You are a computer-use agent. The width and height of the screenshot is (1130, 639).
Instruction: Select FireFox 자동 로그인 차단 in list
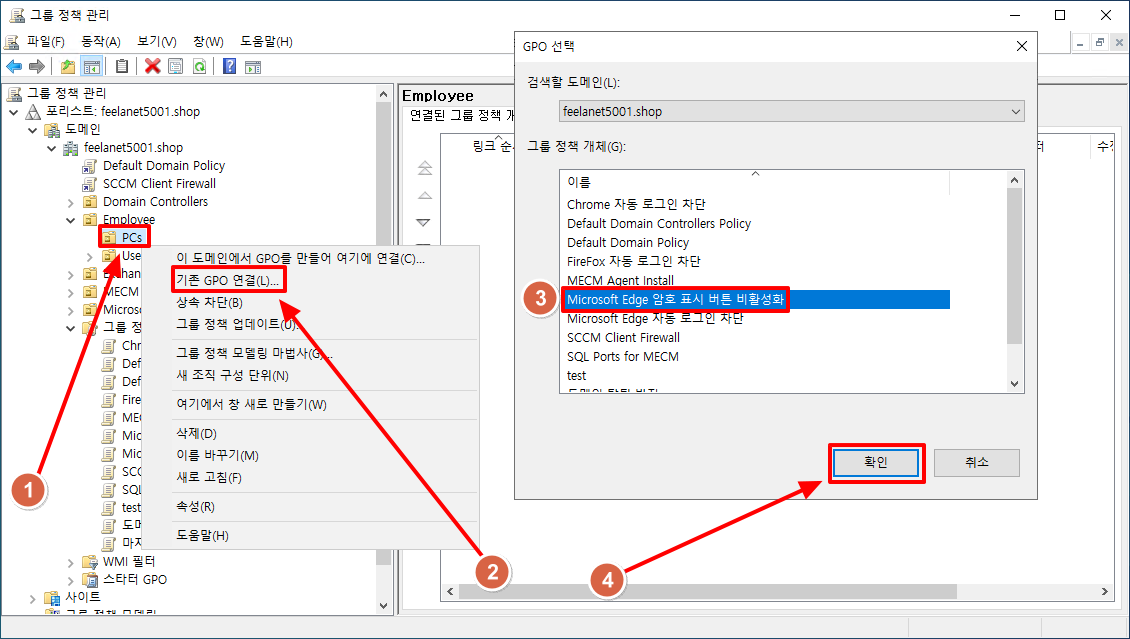633,261
